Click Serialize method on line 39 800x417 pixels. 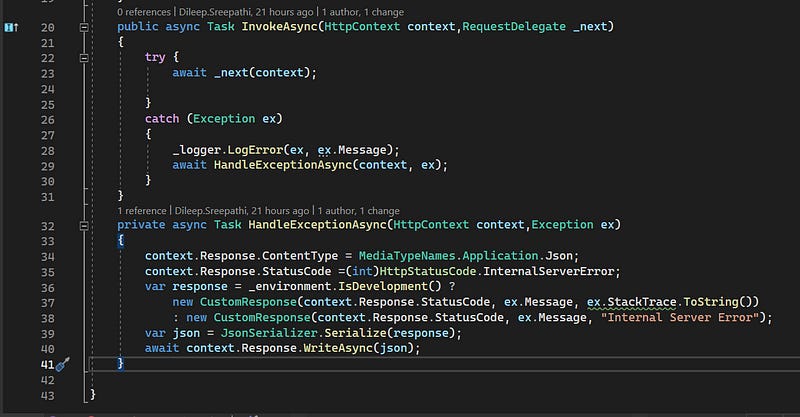tap(356, 333)
